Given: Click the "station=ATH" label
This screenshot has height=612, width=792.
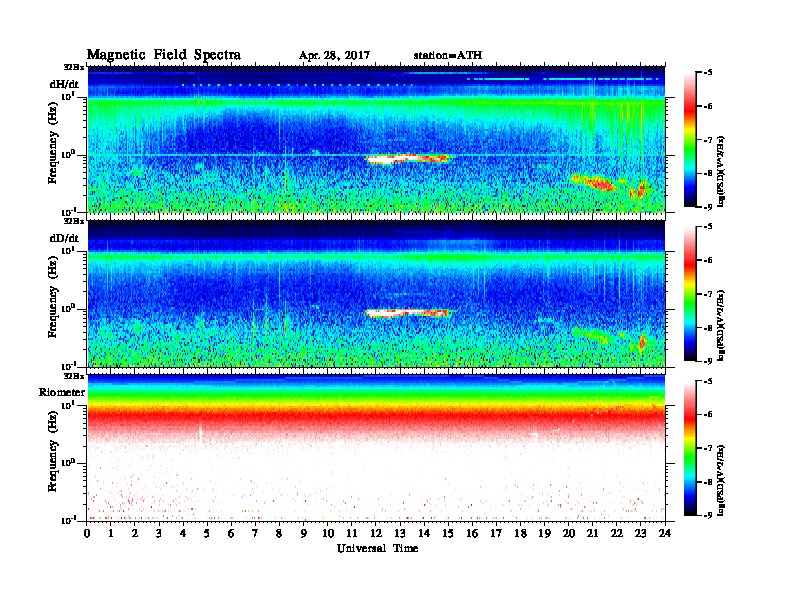Looking at the screenshot, I should [448, 55].
